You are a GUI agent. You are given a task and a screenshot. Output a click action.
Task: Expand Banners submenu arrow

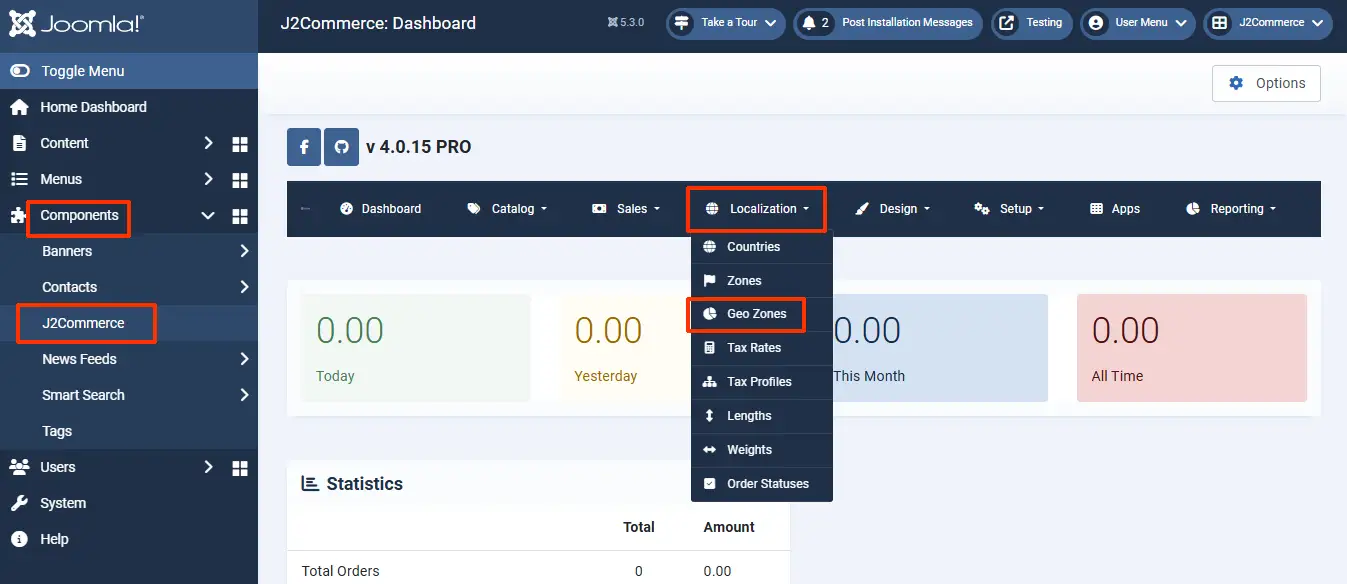click(244, 251)
